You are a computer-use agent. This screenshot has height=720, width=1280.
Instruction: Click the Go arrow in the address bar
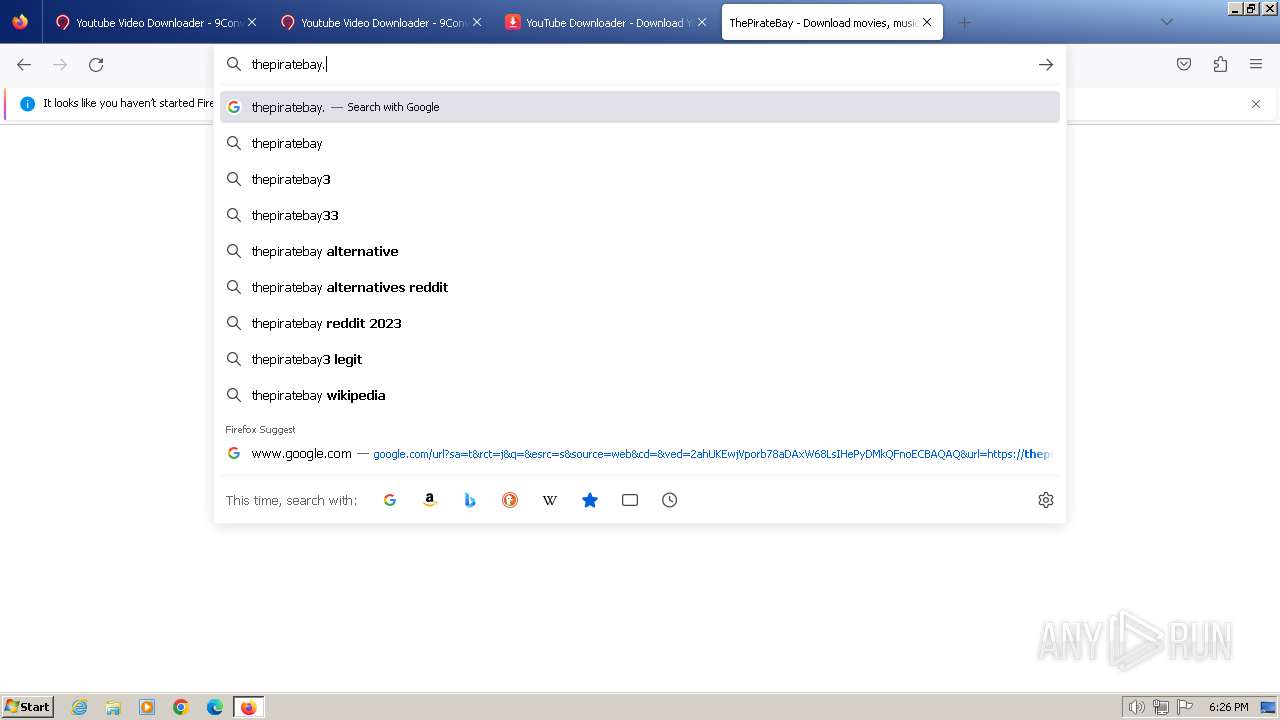point(1046,64)
